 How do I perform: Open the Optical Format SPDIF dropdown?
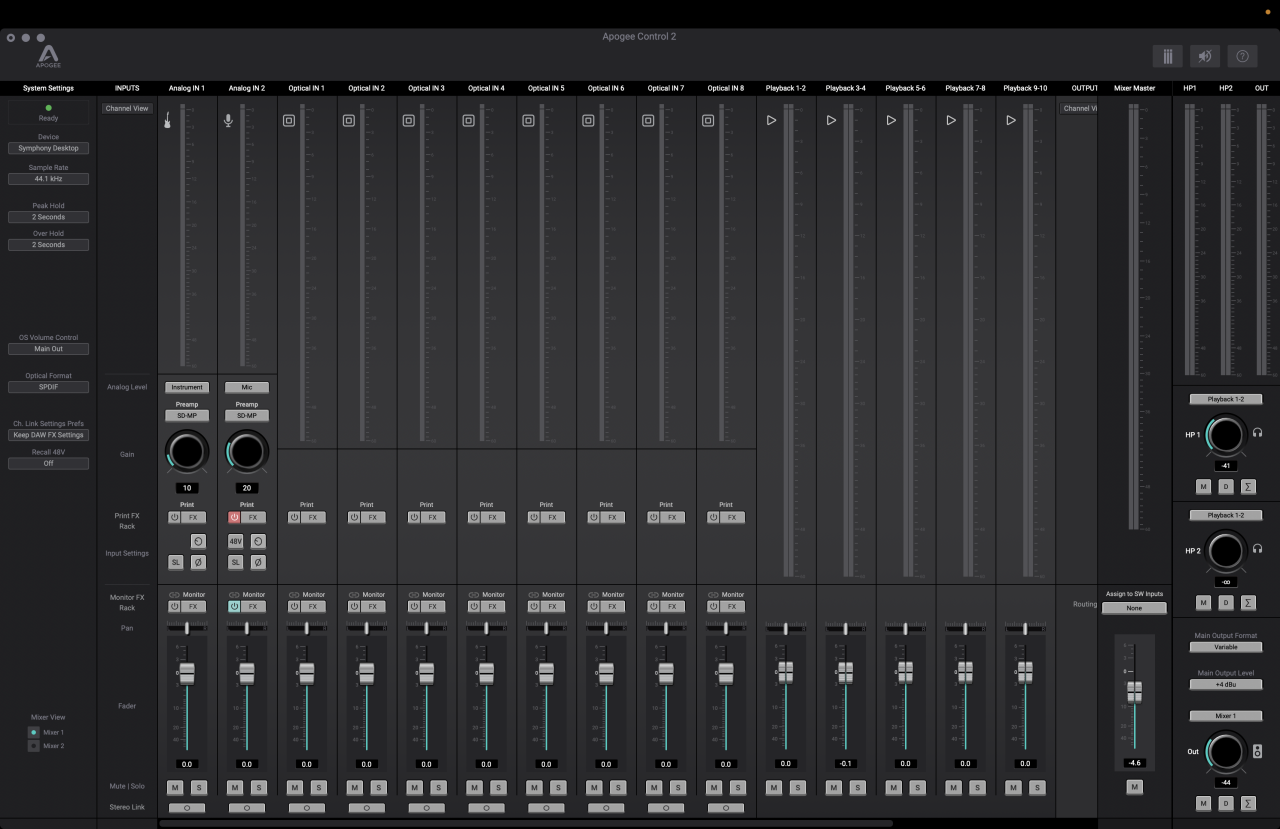(x=48, y=387)
